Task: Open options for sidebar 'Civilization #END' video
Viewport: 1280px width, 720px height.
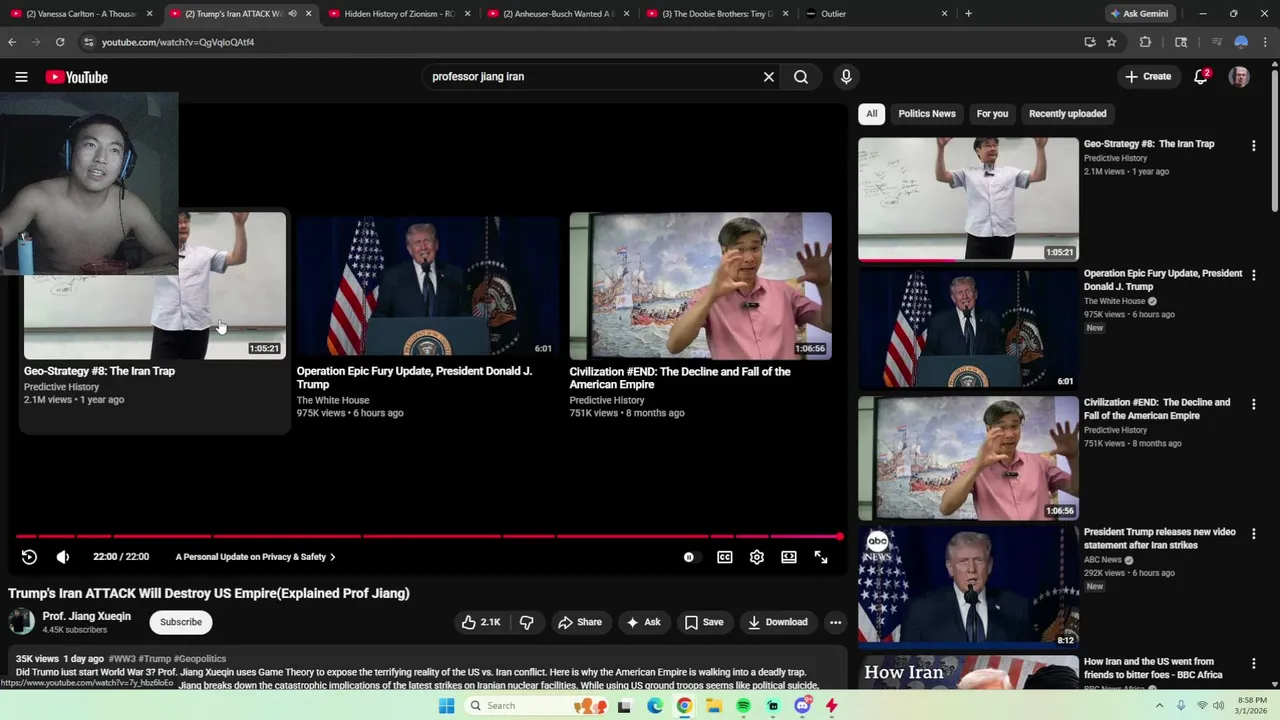Action: pyautogui.click(x=1253, y=404)
